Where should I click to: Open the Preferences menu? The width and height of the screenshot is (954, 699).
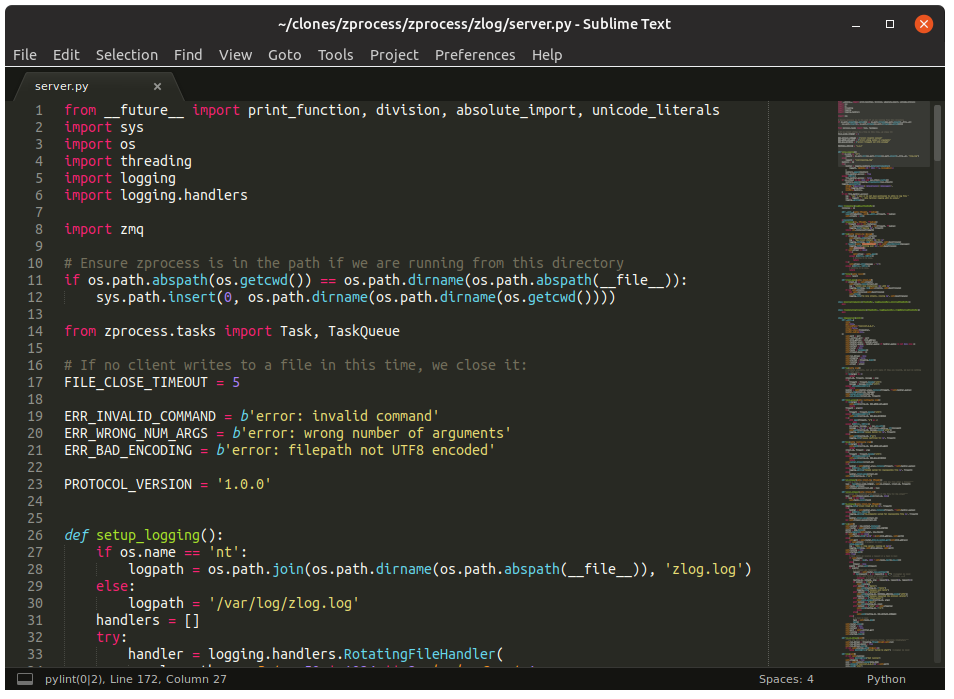[475, 55]
